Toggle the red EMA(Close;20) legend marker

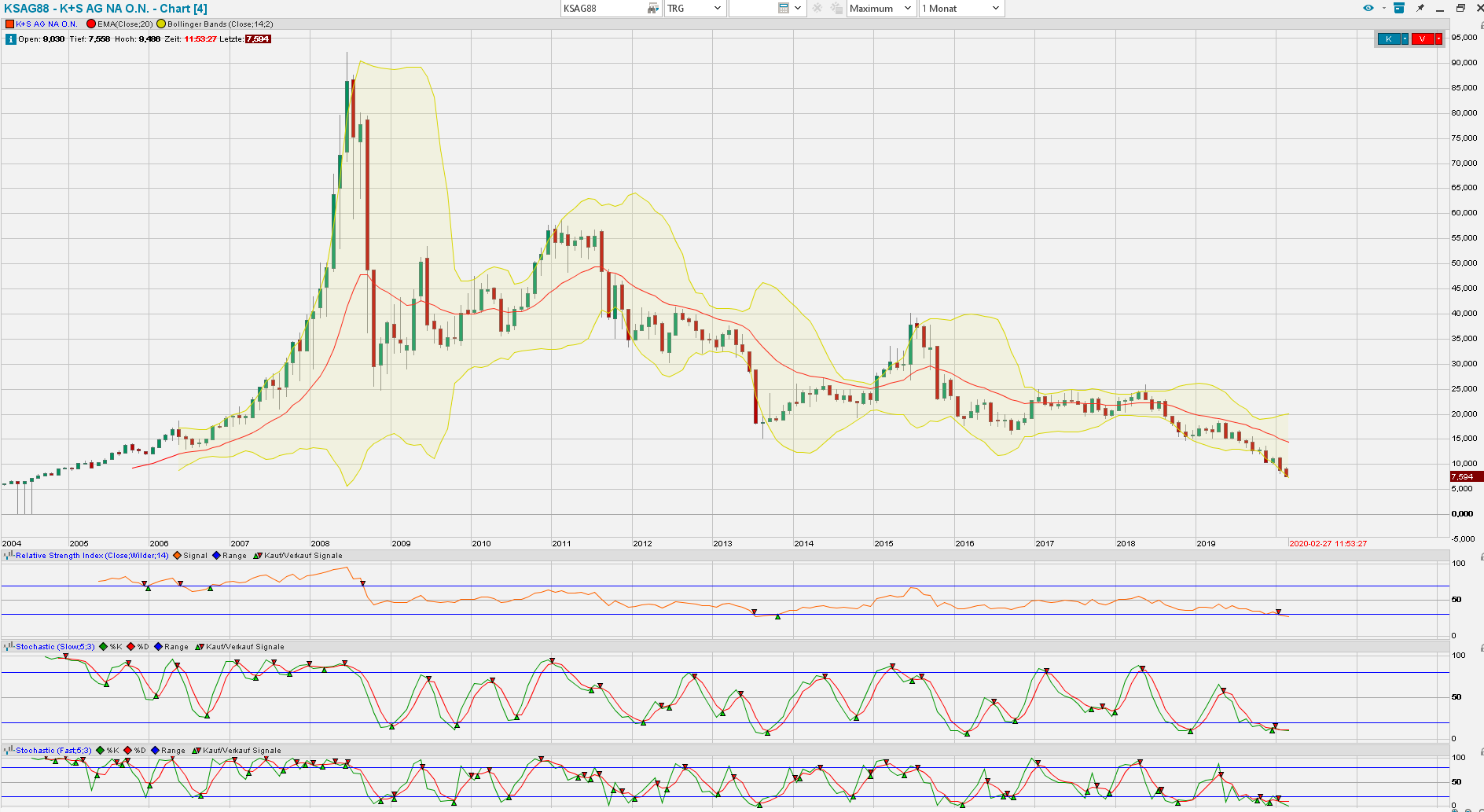click(x=91, y=24)
